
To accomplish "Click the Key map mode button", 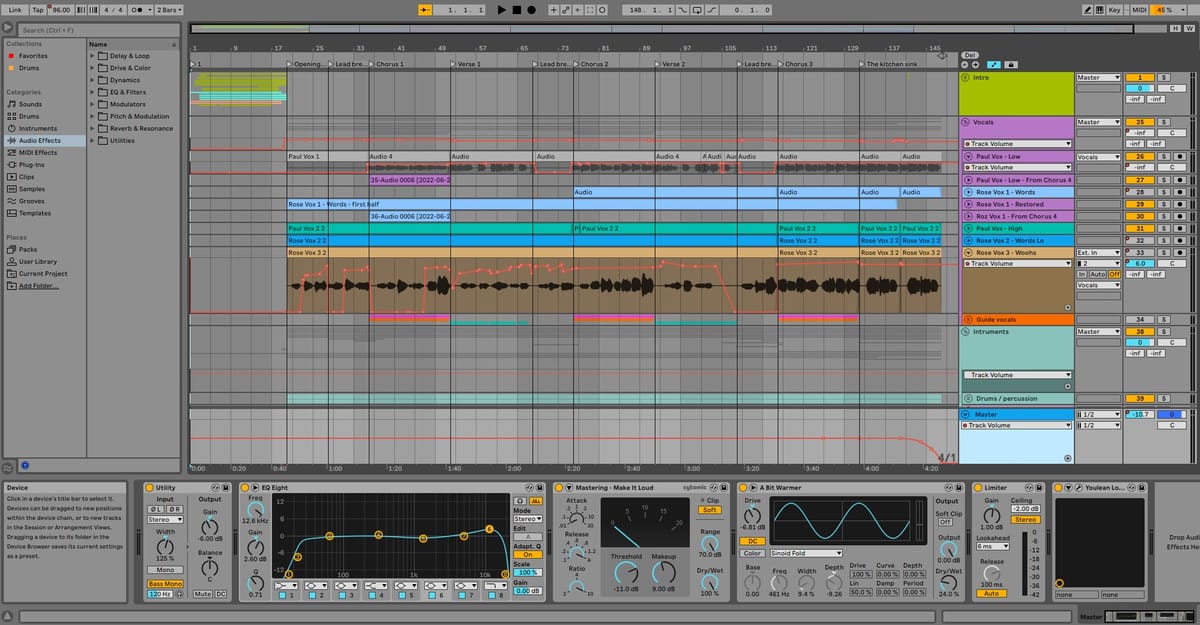I will [x=1114, y=9].
